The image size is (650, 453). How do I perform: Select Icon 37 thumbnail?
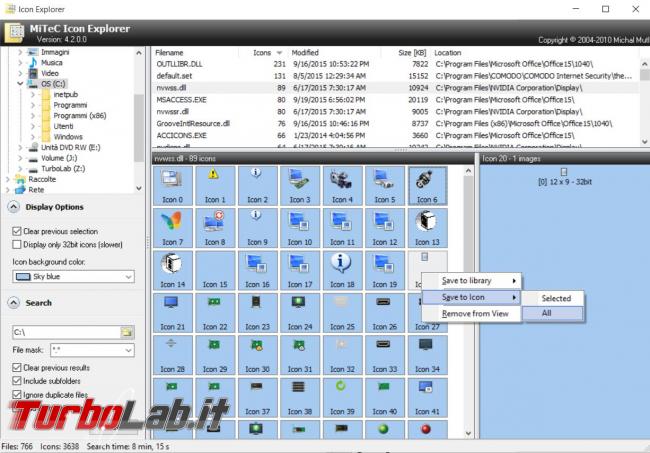(x=257, y=397)
